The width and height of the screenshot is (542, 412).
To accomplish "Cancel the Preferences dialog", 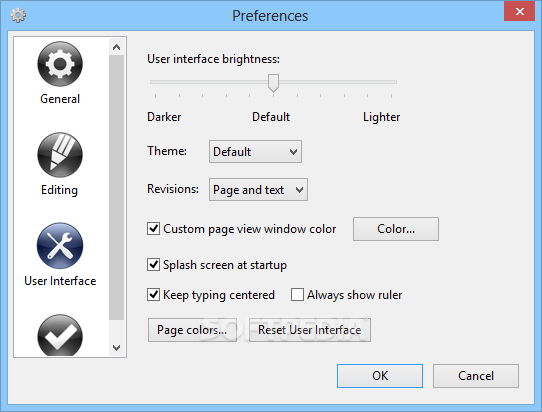I will pos(476,376).
